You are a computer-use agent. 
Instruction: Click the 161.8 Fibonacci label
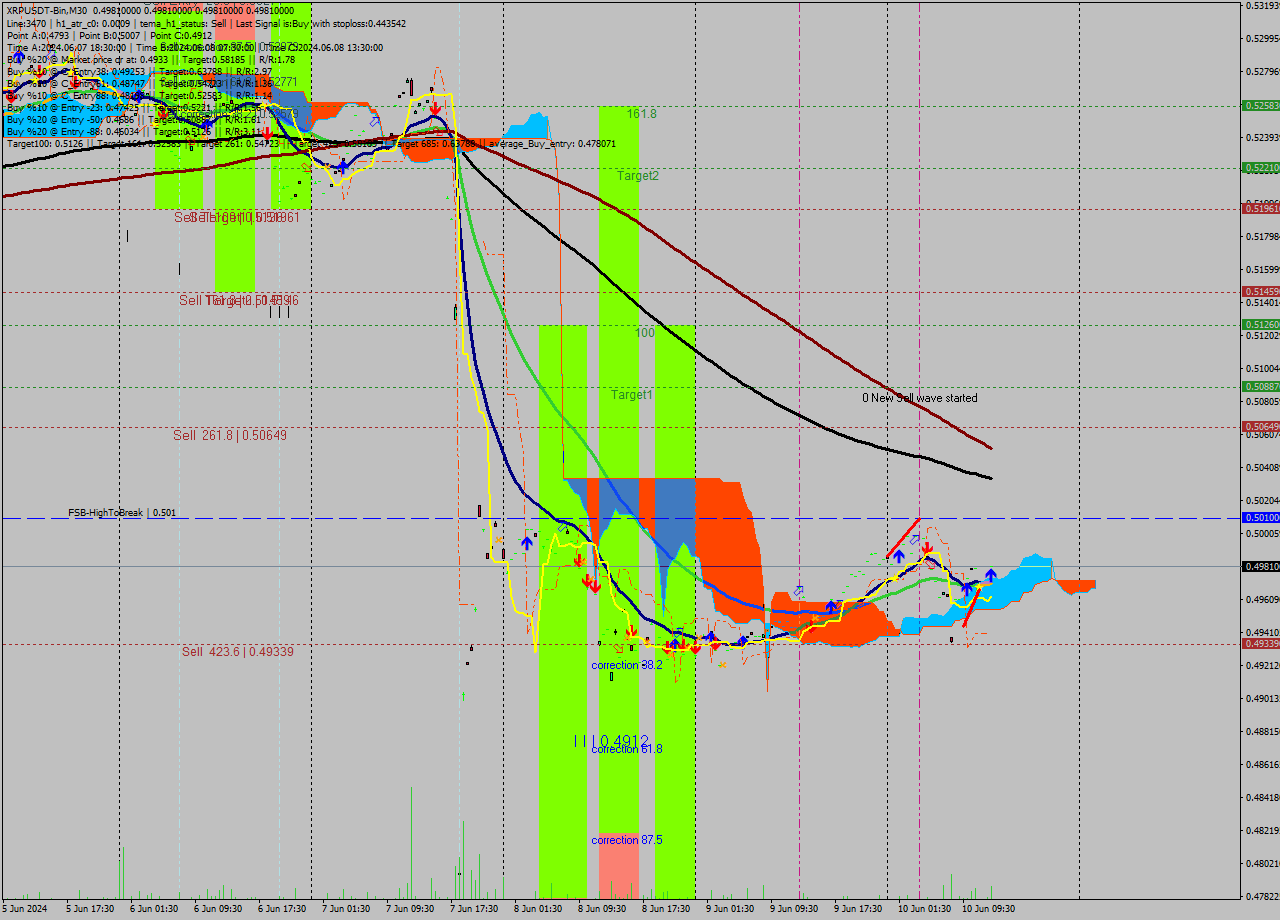coord(642,114)
